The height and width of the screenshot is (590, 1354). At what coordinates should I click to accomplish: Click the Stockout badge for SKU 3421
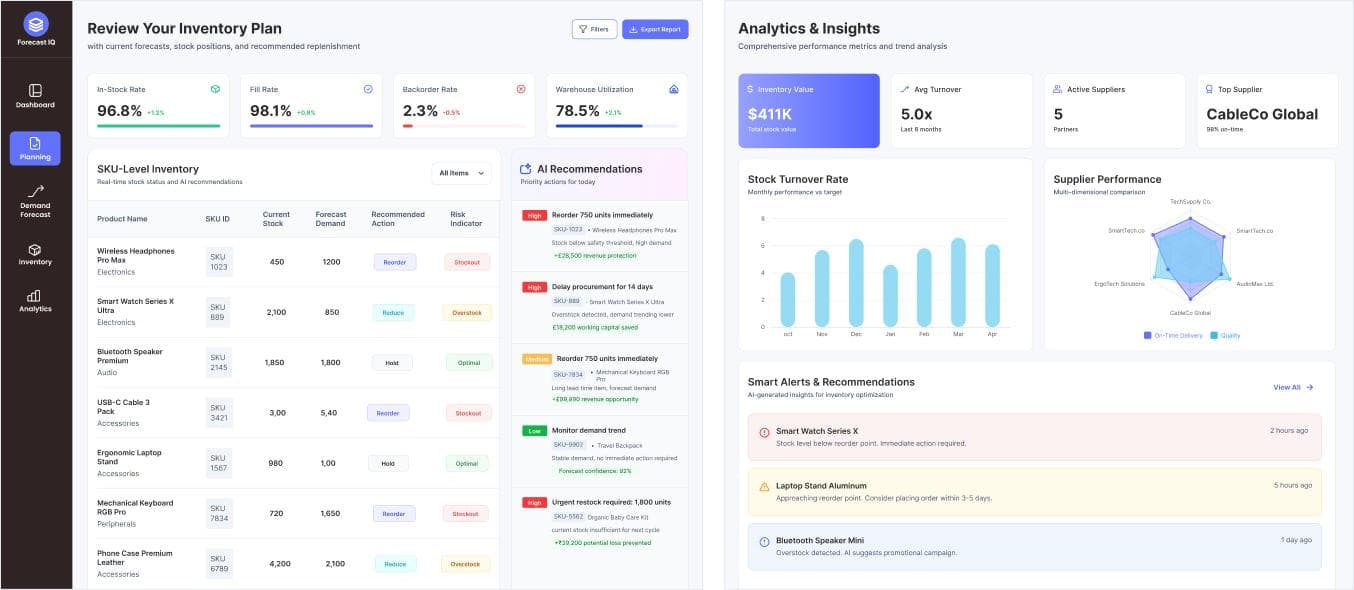[468, 413]
